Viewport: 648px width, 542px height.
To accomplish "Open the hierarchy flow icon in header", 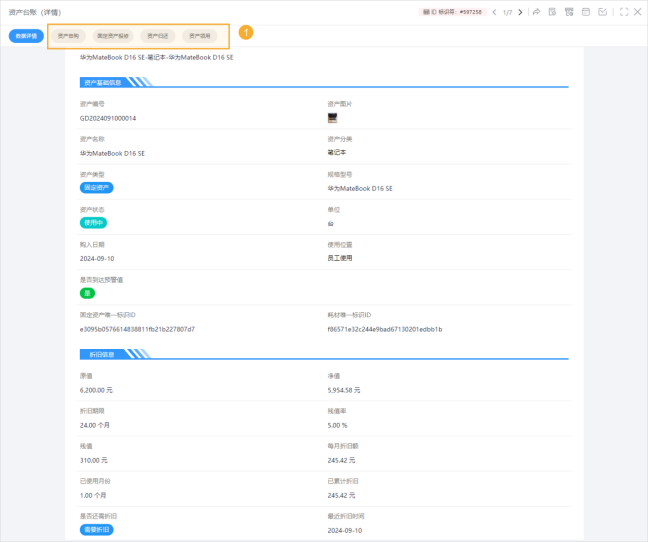I will [x=569, y=12].
